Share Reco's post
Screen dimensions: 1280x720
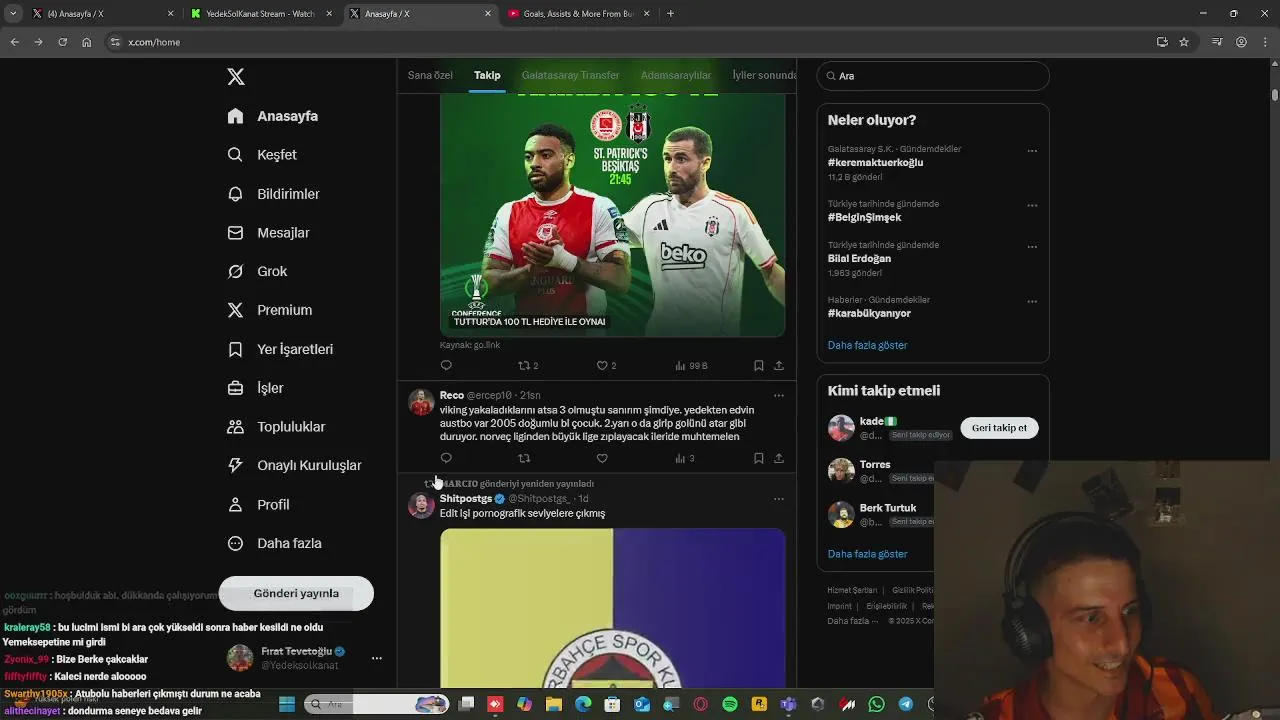tap(779, 459)
